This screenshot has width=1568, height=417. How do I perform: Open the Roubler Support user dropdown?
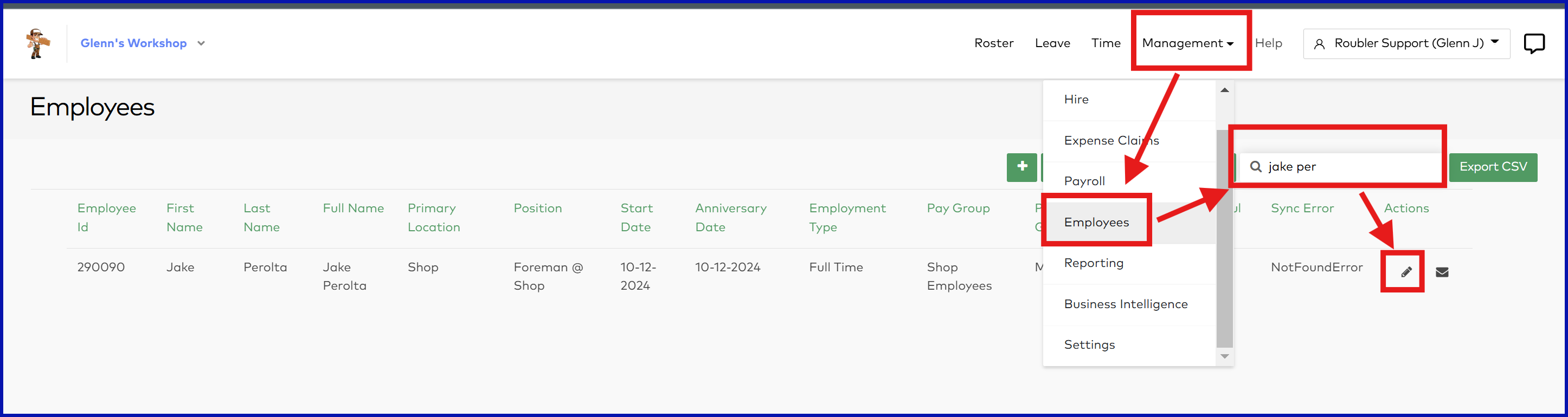coord(1406,43)
